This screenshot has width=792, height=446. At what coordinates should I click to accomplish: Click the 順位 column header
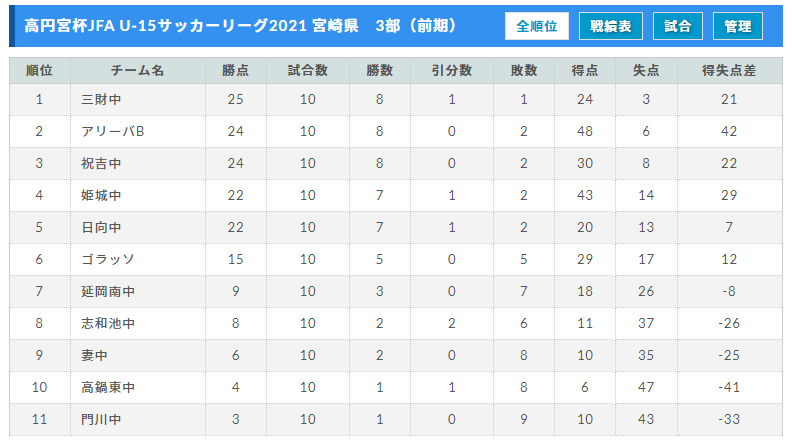point(40,71)
